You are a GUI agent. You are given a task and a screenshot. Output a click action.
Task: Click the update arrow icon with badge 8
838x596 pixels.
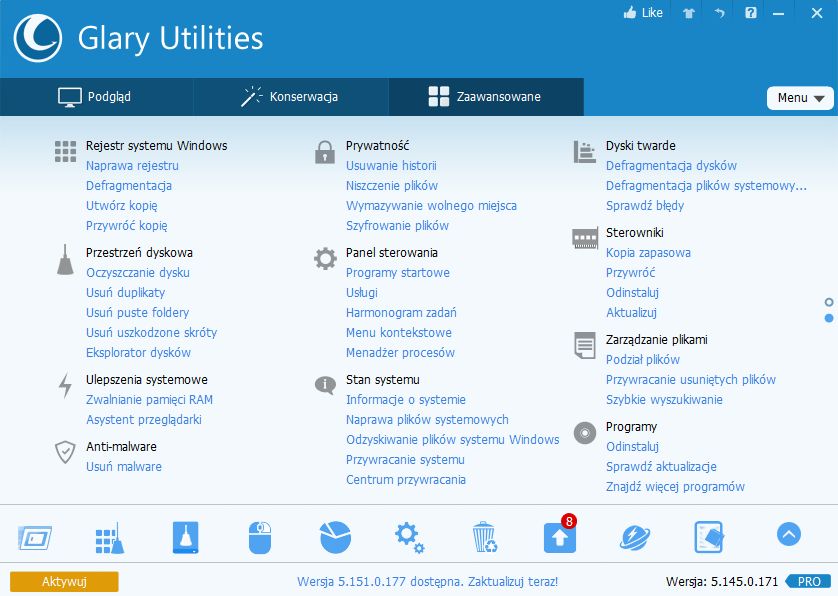pyautogui.click(x=560, y=537)
